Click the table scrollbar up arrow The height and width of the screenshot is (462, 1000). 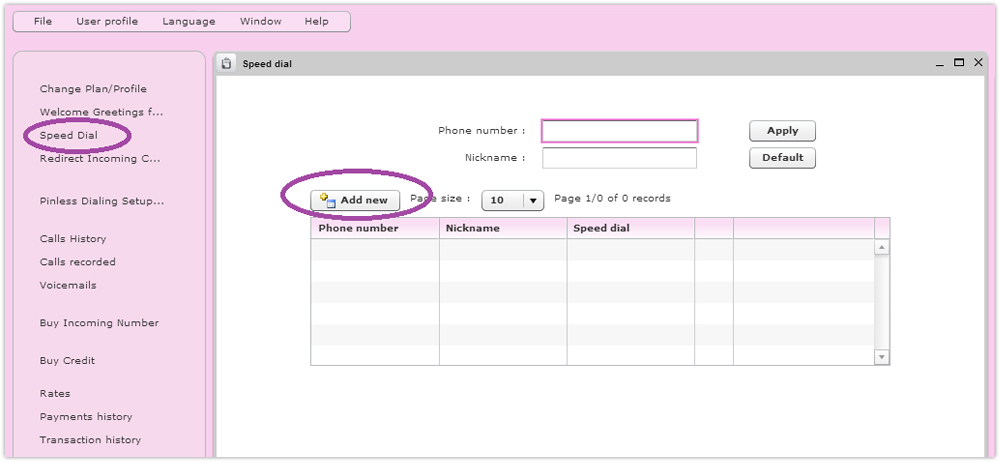point(882,247)
